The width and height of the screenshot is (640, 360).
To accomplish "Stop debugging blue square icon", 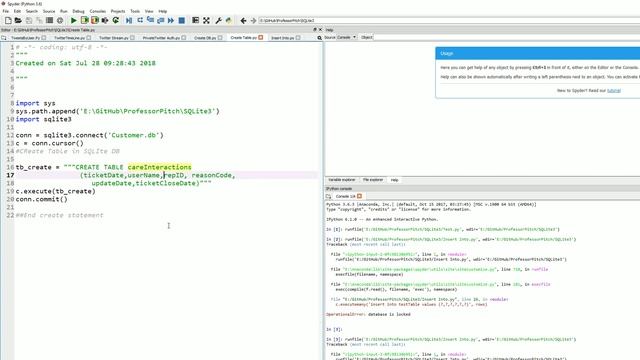I will [182, 20].
